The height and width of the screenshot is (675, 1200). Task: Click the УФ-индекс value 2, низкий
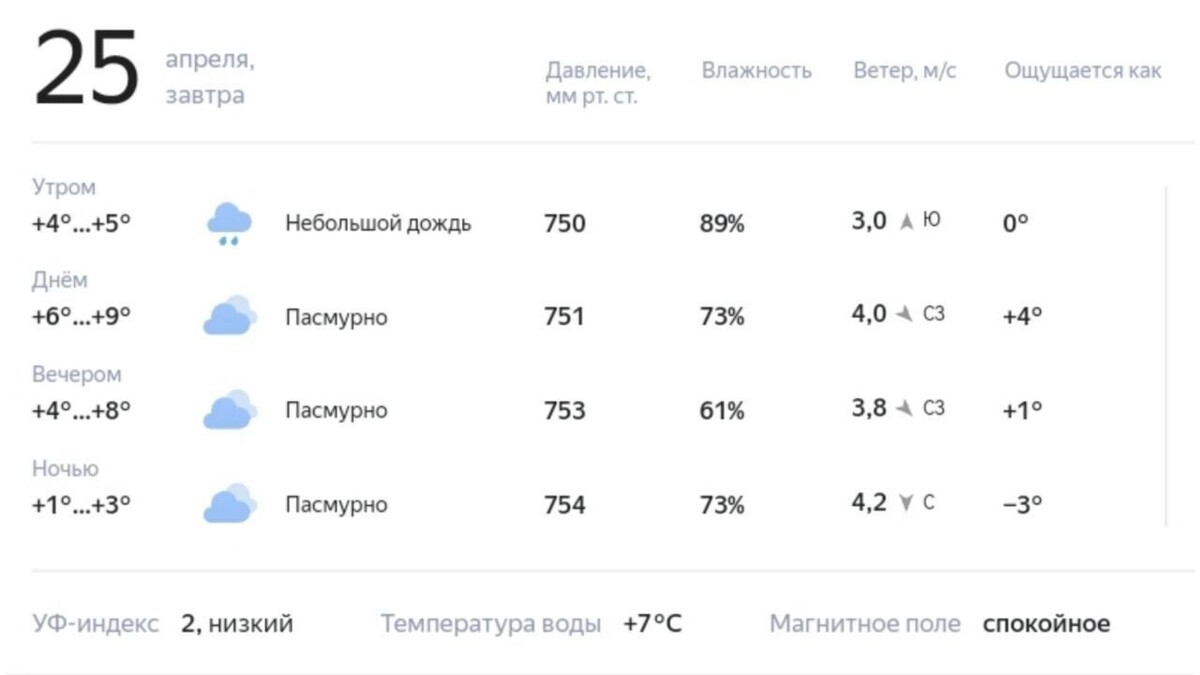237,624
